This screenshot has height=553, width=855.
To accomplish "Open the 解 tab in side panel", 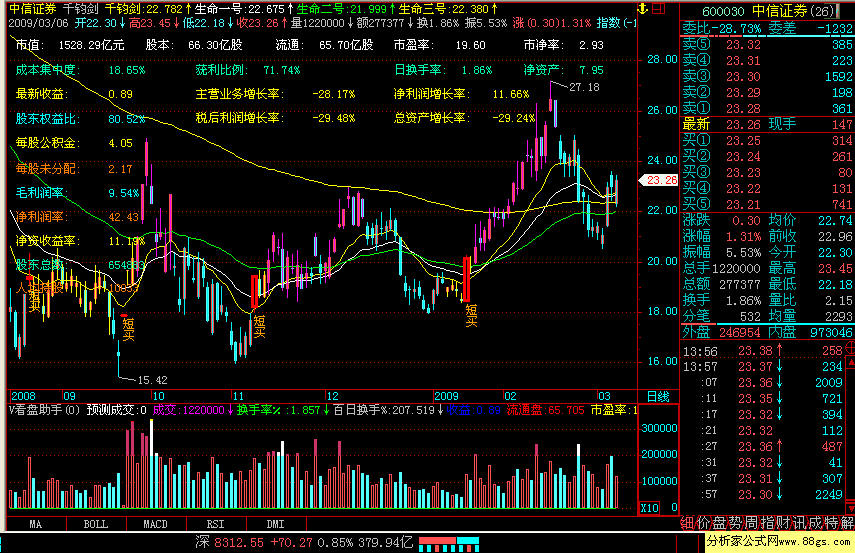I will click(847, 523).
